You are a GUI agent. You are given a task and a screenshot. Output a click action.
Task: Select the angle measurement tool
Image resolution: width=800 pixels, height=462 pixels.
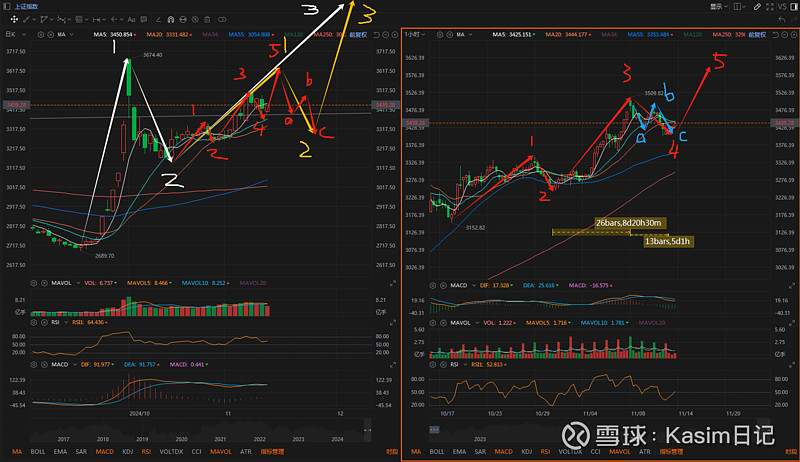pos(159,19)
